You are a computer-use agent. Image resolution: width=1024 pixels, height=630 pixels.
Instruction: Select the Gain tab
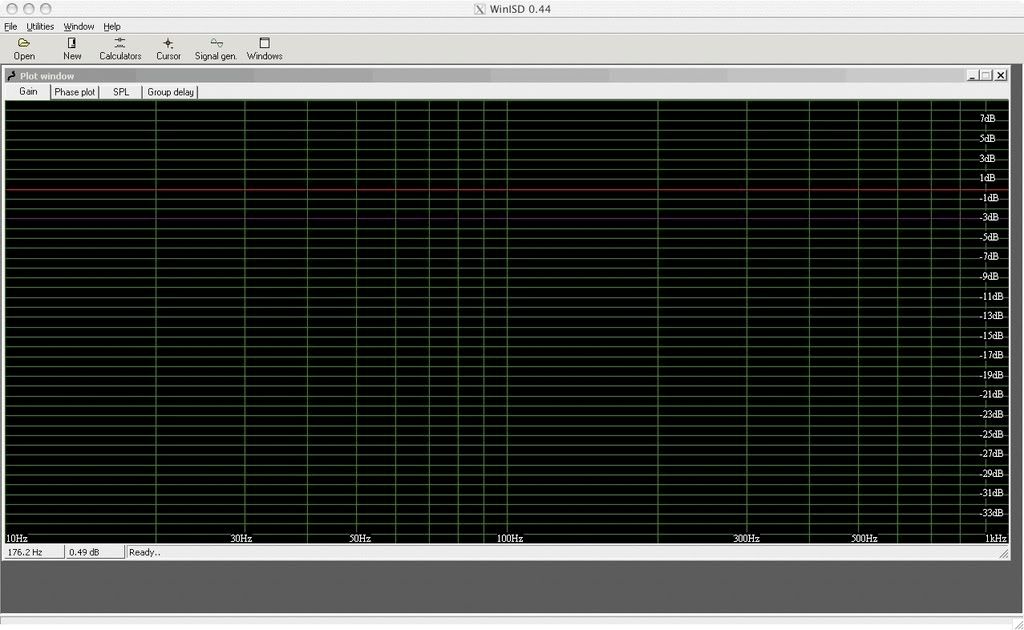click(x=28, y=92)
